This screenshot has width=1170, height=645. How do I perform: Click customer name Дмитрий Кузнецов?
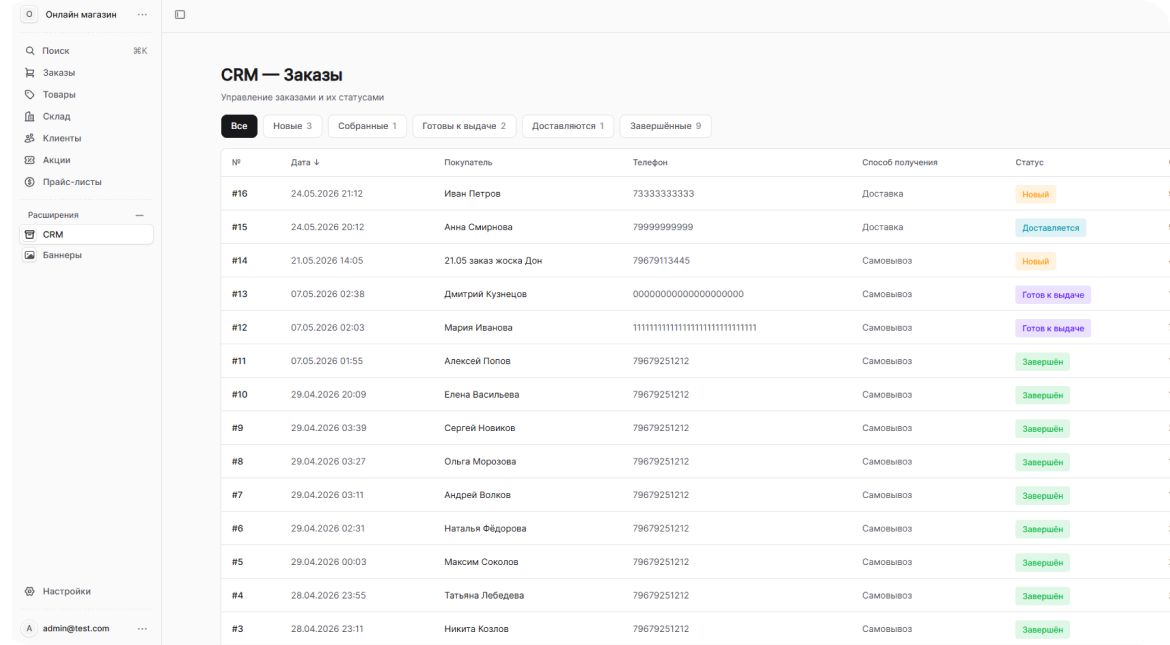(x=486, y=294)
